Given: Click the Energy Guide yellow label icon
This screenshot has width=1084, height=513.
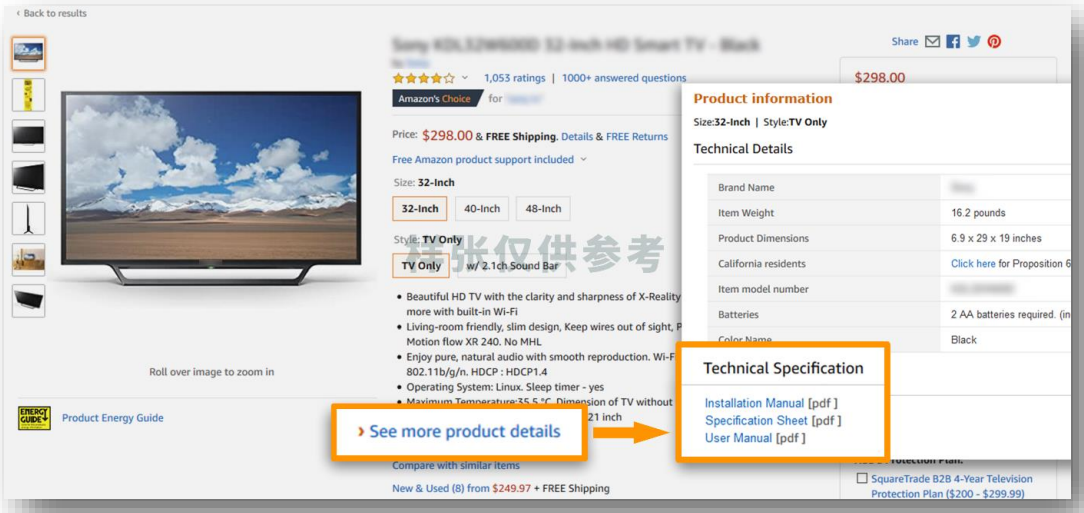Looking at the screenshot, I should (34, 418).
